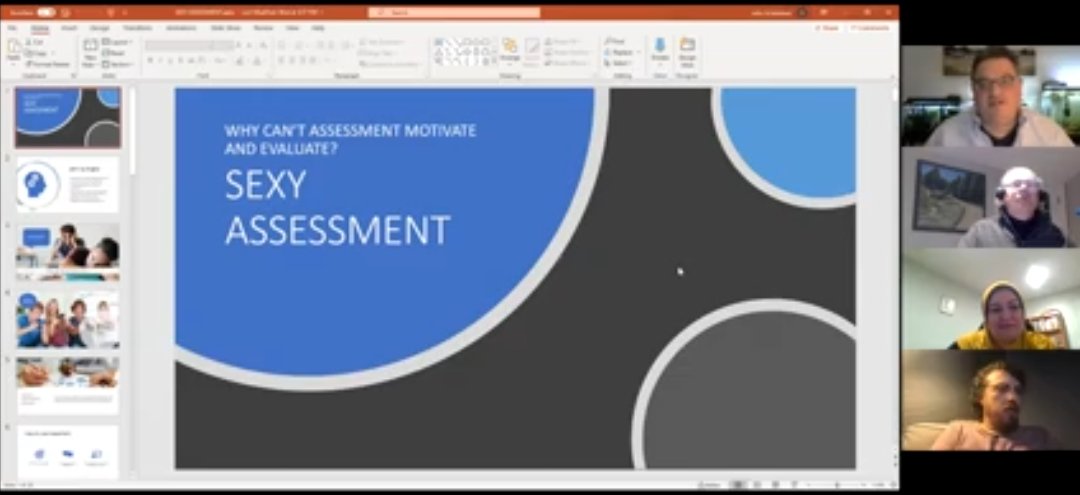Reset the slide formatting

115,53
